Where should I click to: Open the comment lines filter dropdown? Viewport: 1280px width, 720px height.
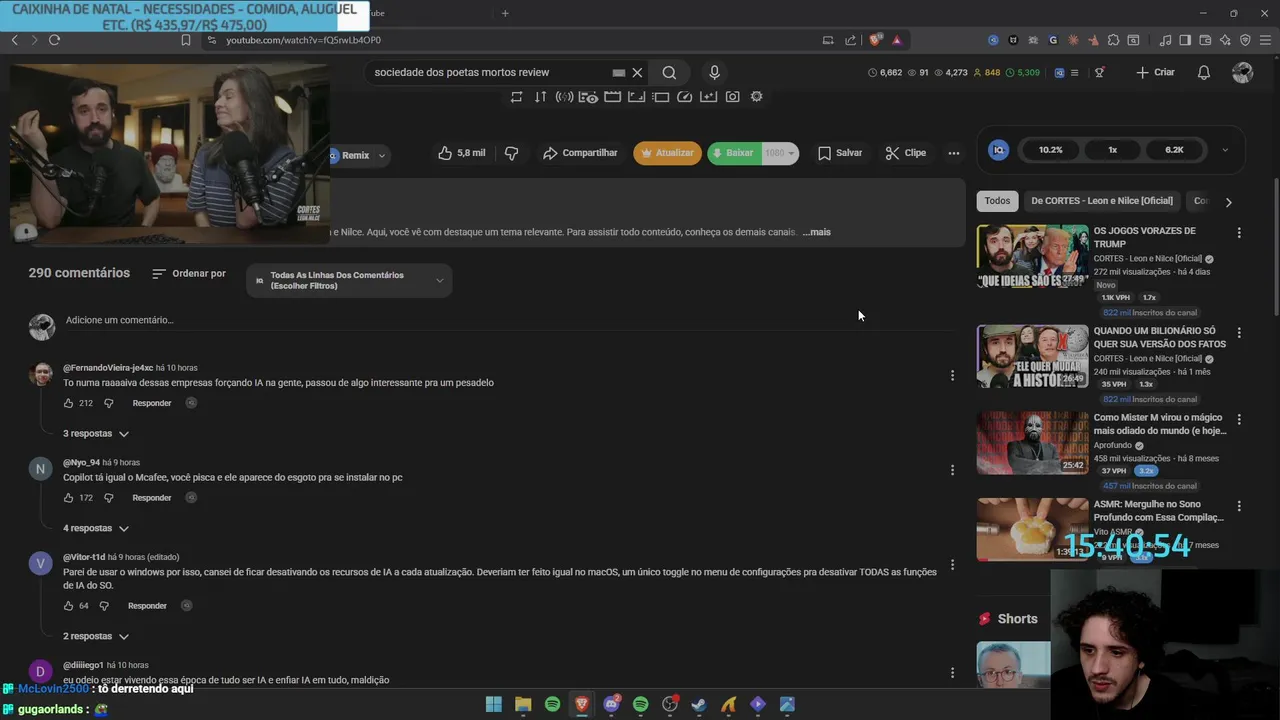[349, 280]
